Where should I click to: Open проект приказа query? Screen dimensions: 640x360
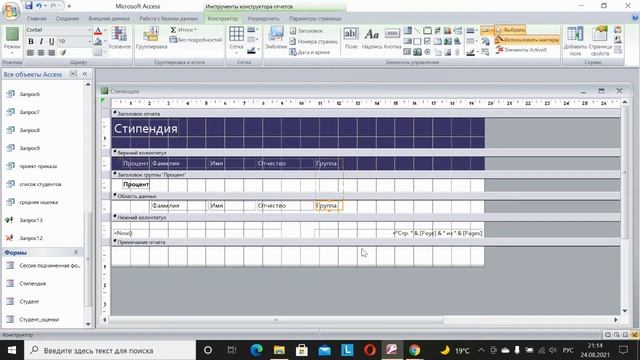[38, 166]
